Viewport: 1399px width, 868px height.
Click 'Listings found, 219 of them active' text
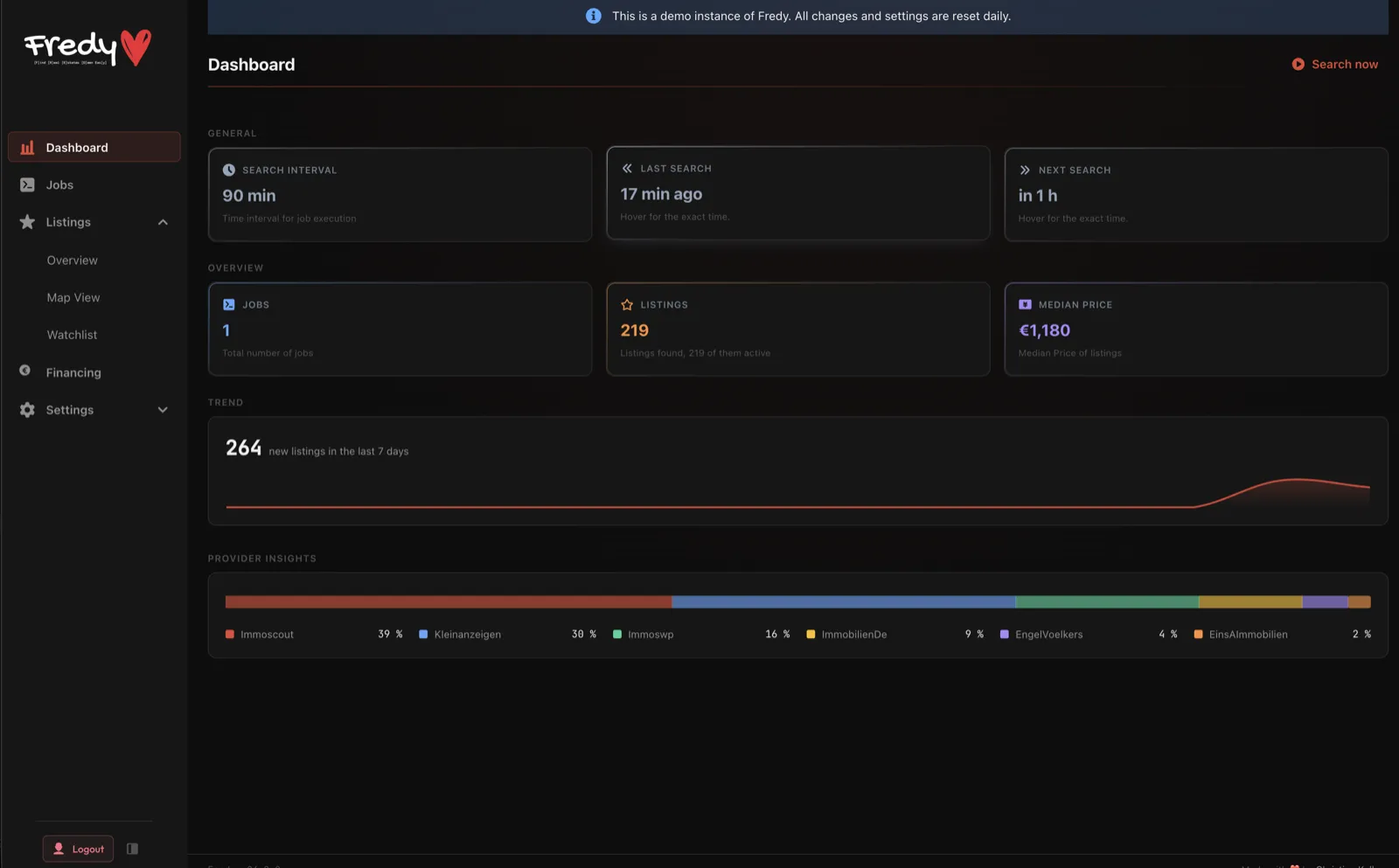(x=695, y=353)
